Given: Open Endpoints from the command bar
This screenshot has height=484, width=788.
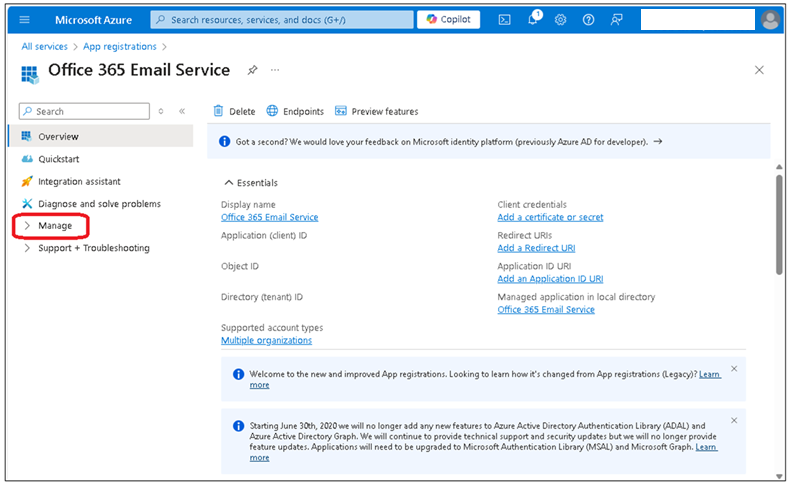Looking at the screenshot, I should [x=295, y=111].
